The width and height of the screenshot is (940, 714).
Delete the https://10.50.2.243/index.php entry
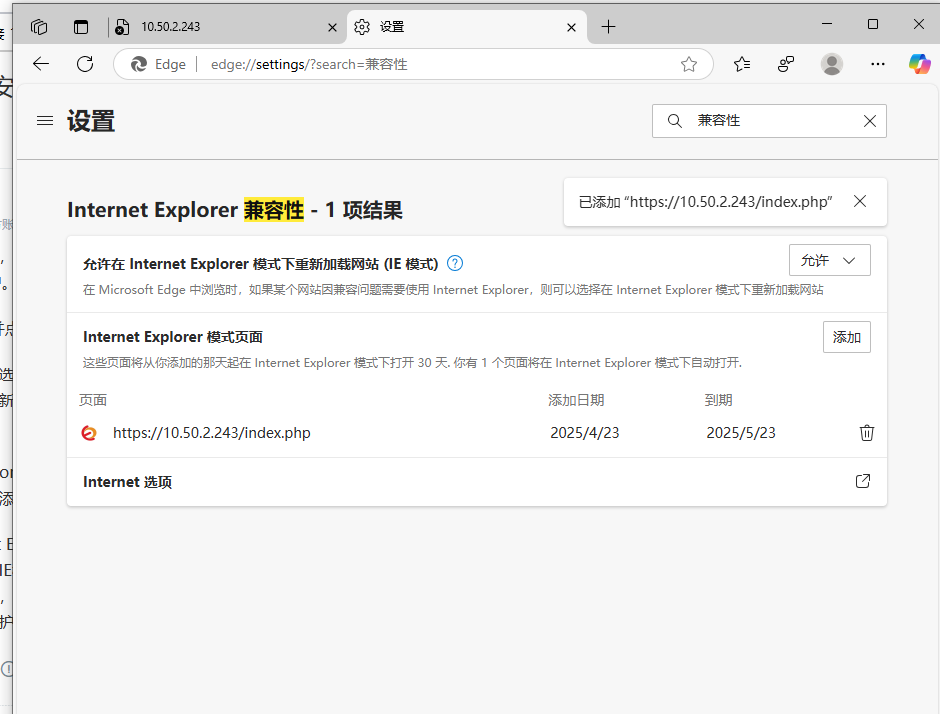[867, 432]
